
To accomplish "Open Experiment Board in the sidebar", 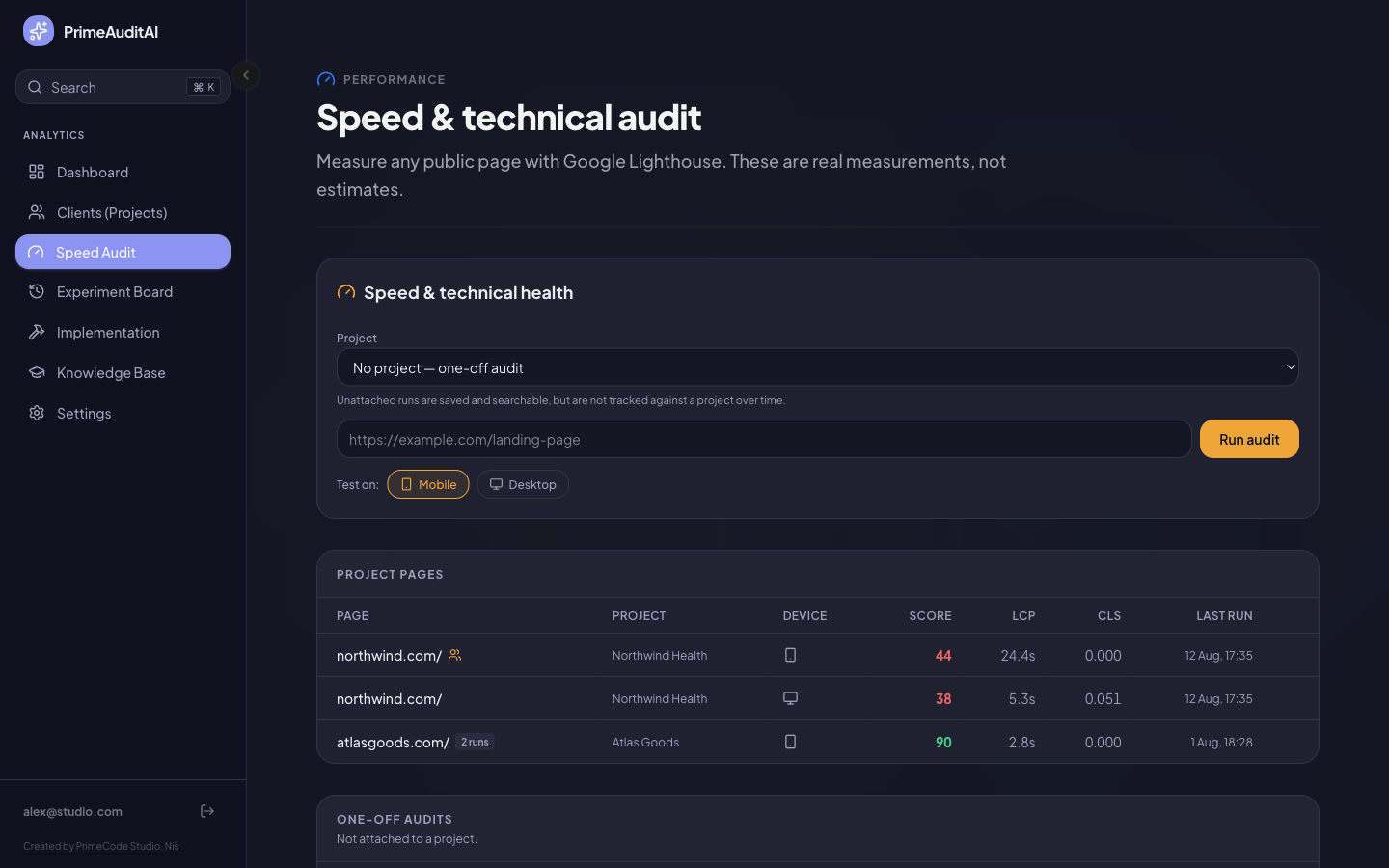I will (x=123, y=291).
